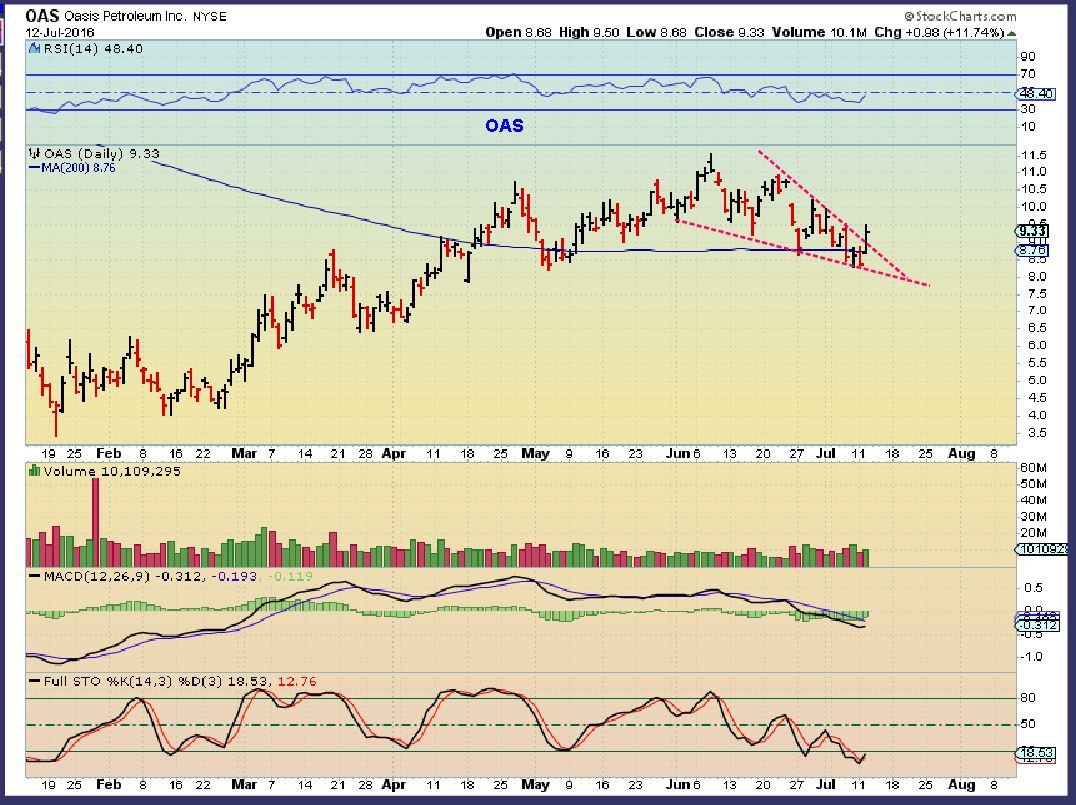
Task: Click the volume value tag on the right axis
Action: [1042, 549]
